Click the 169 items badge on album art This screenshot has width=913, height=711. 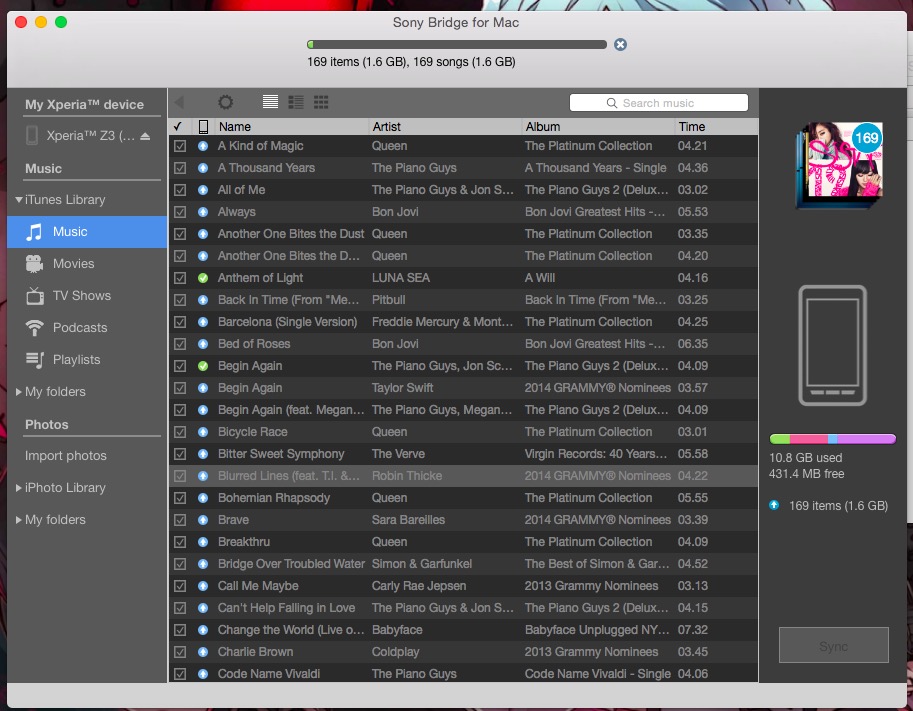(867, 138)
